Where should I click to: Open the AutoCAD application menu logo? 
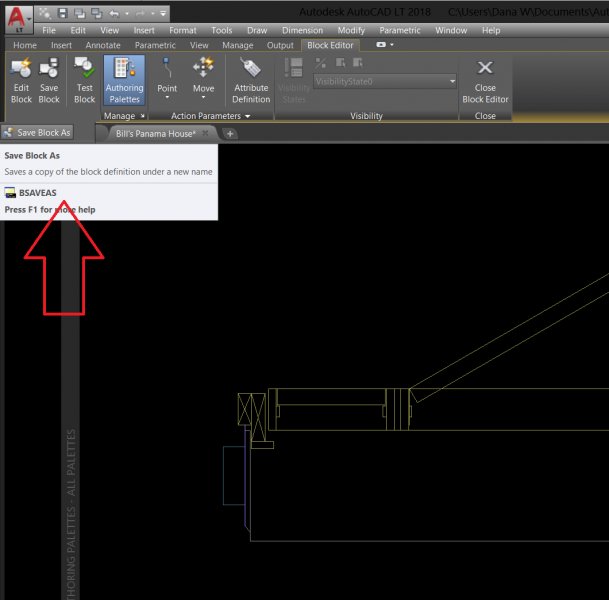[x=15, y=18]
